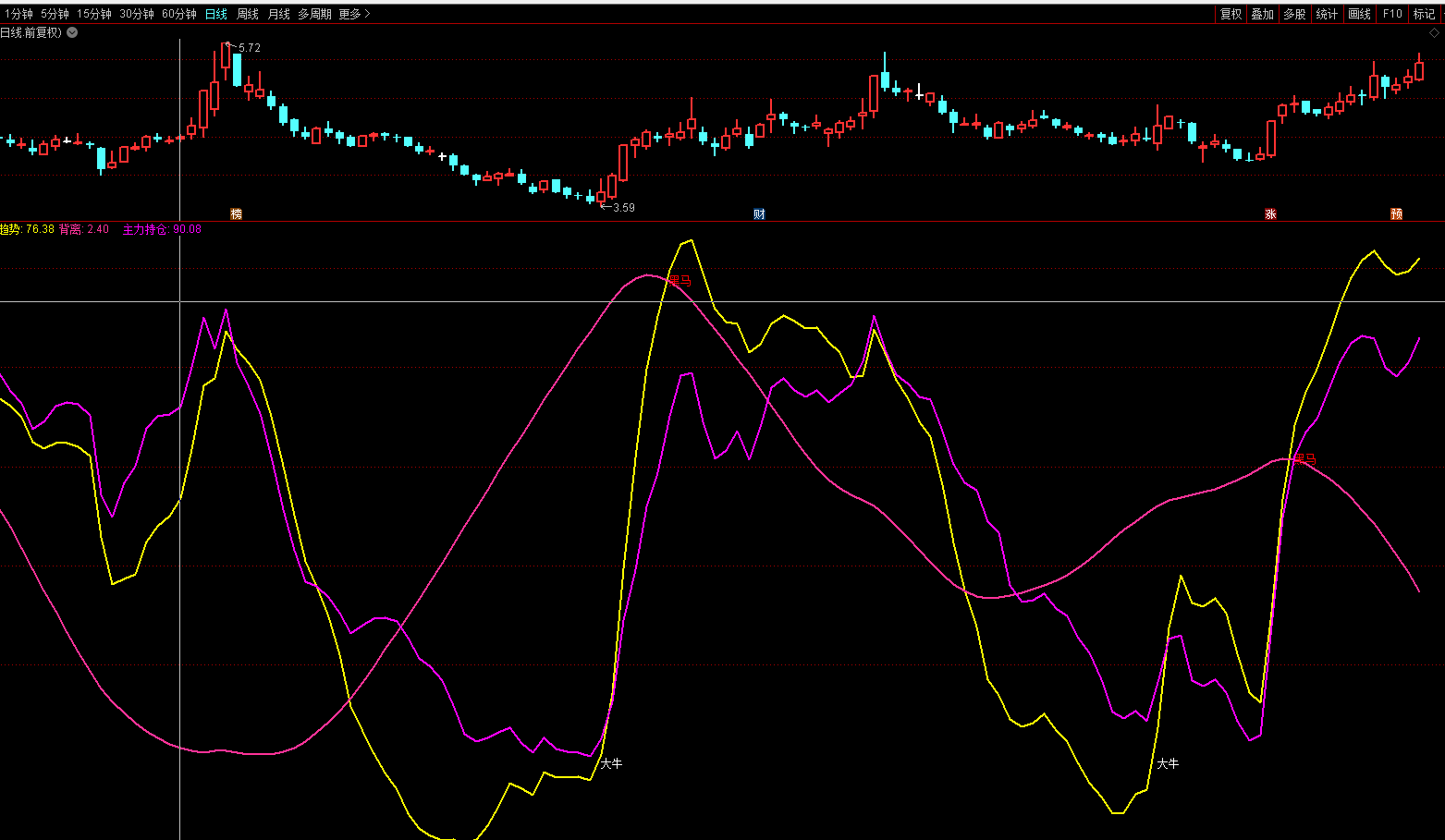
Task: Click the 榜 event marker icon
Action: [237, 213]
